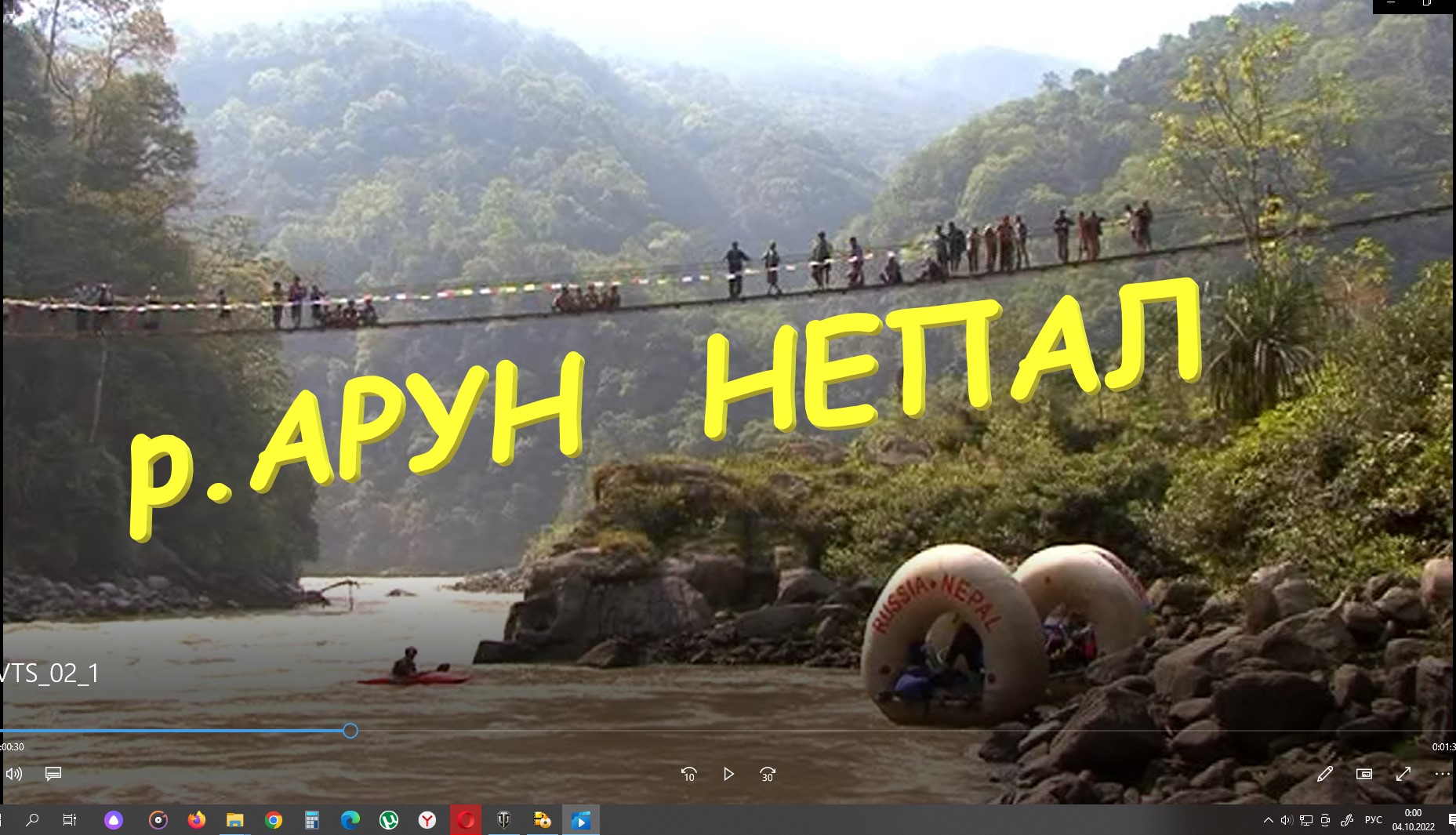Expand the three-dots more options menu
Image resolution: width=1456 pixels, height=835 pixels.
[x=1442, y=774]
